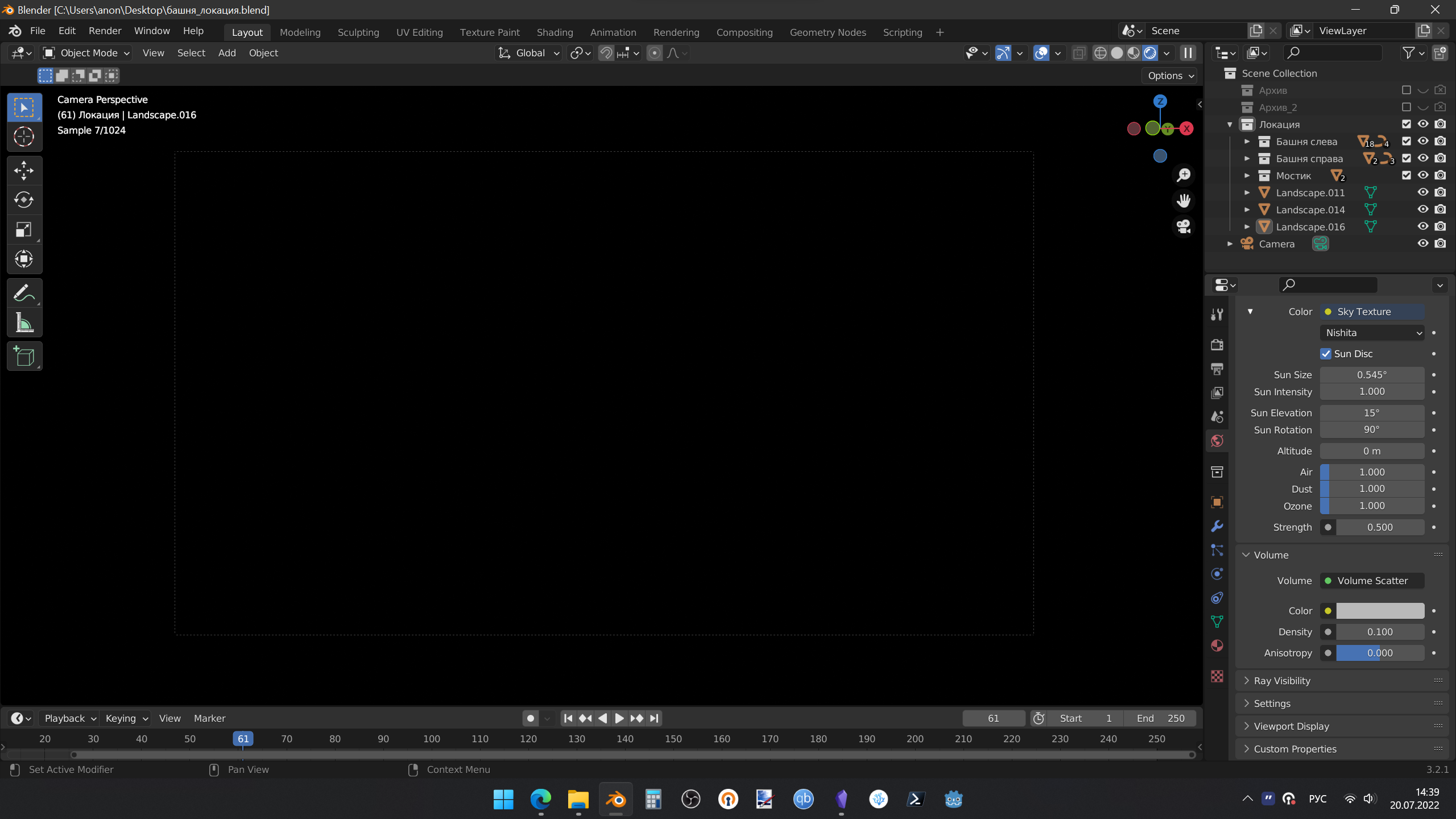The width and height of the screenshot is (1456, 819).
Task: Uncheck the Башня слева collection checkbox
Action: (x=1407, y=141)
